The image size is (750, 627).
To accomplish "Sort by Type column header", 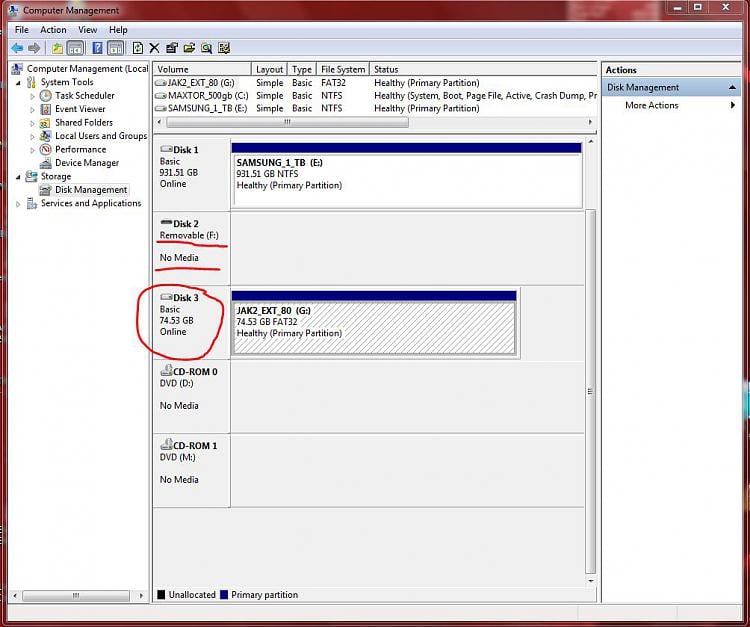I will [x=302, y=69].
